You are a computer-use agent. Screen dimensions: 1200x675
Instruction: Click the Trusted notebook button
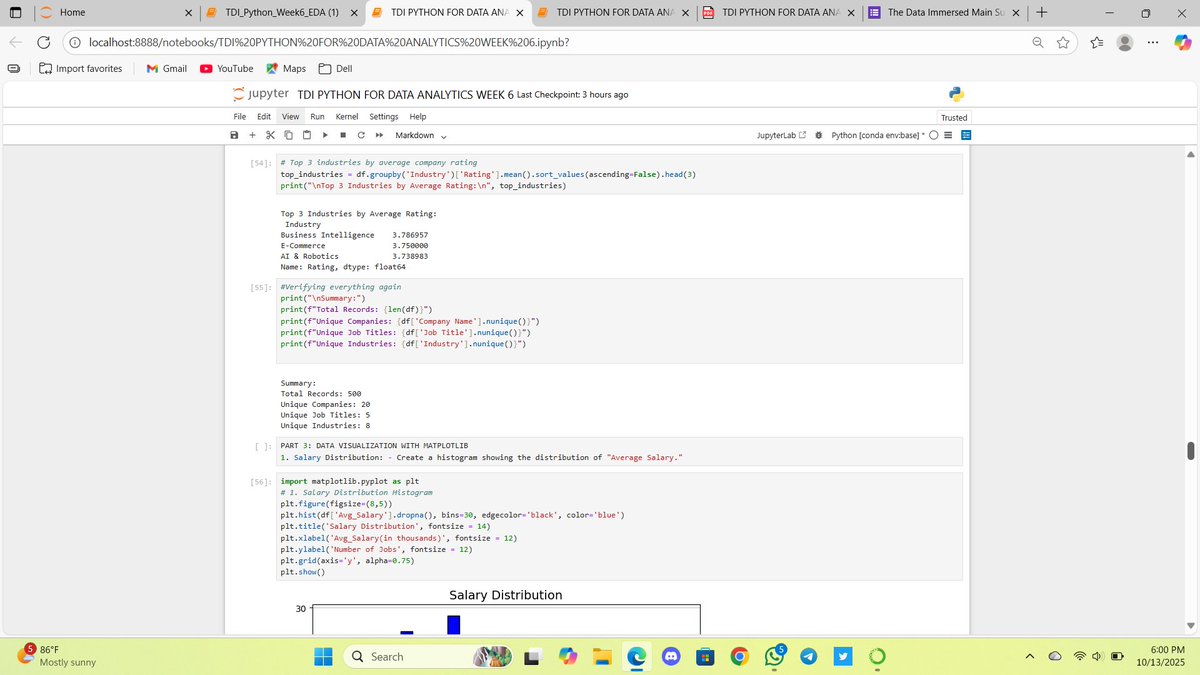click(x=954, y=117)
